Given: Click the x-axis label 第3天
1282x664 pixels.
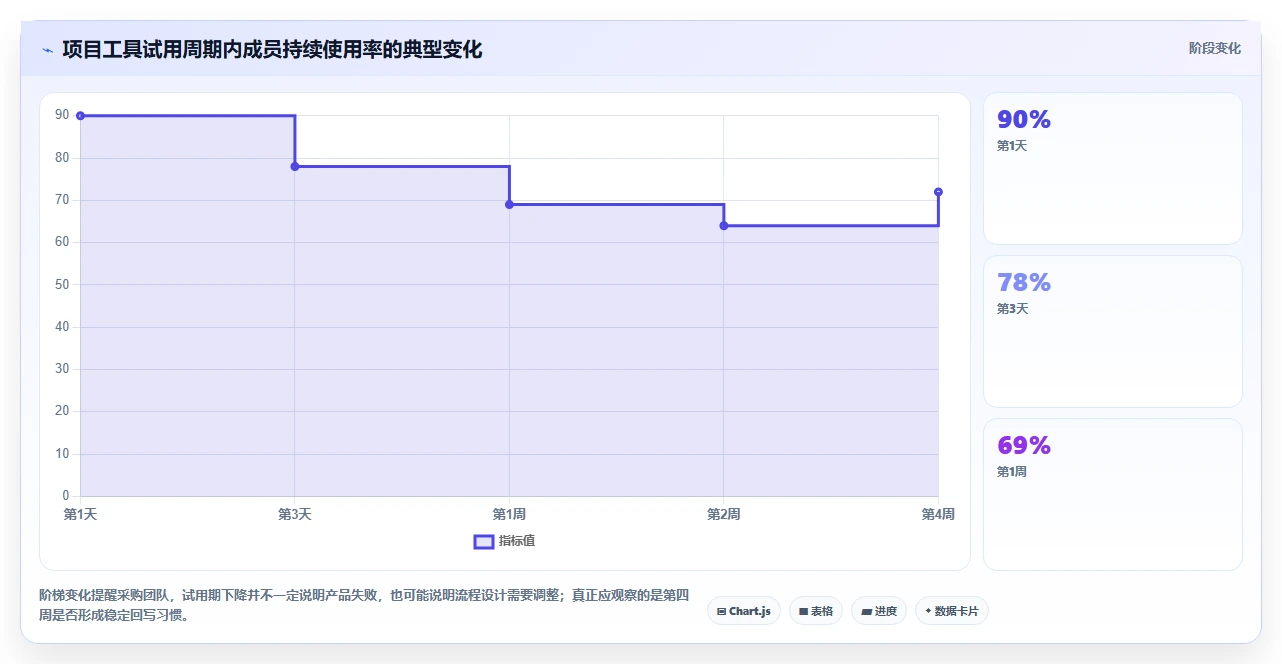Looking at the screenshot, I should (295, 514).
